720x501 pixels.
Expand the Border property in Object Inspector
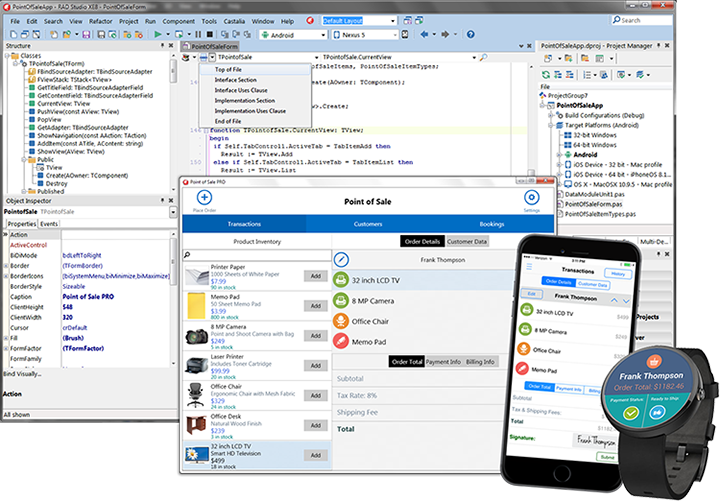tap(6, 265)
